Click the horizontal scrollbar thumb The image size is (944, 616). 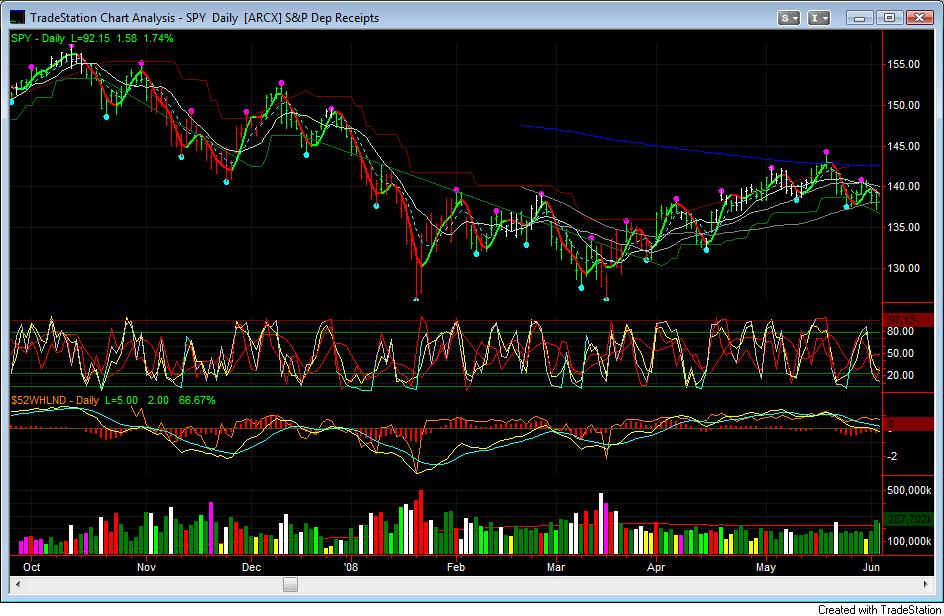click(x=290, y=584)
